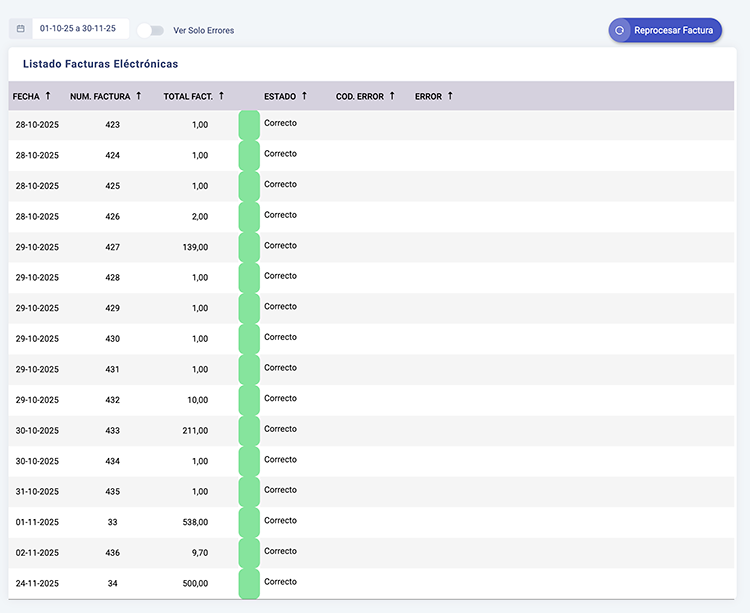Image resolution: width=750 pixels, height=613 pixels.
Task: Select invoice 34 with total 500,00
Action: [x=112, y=583]
